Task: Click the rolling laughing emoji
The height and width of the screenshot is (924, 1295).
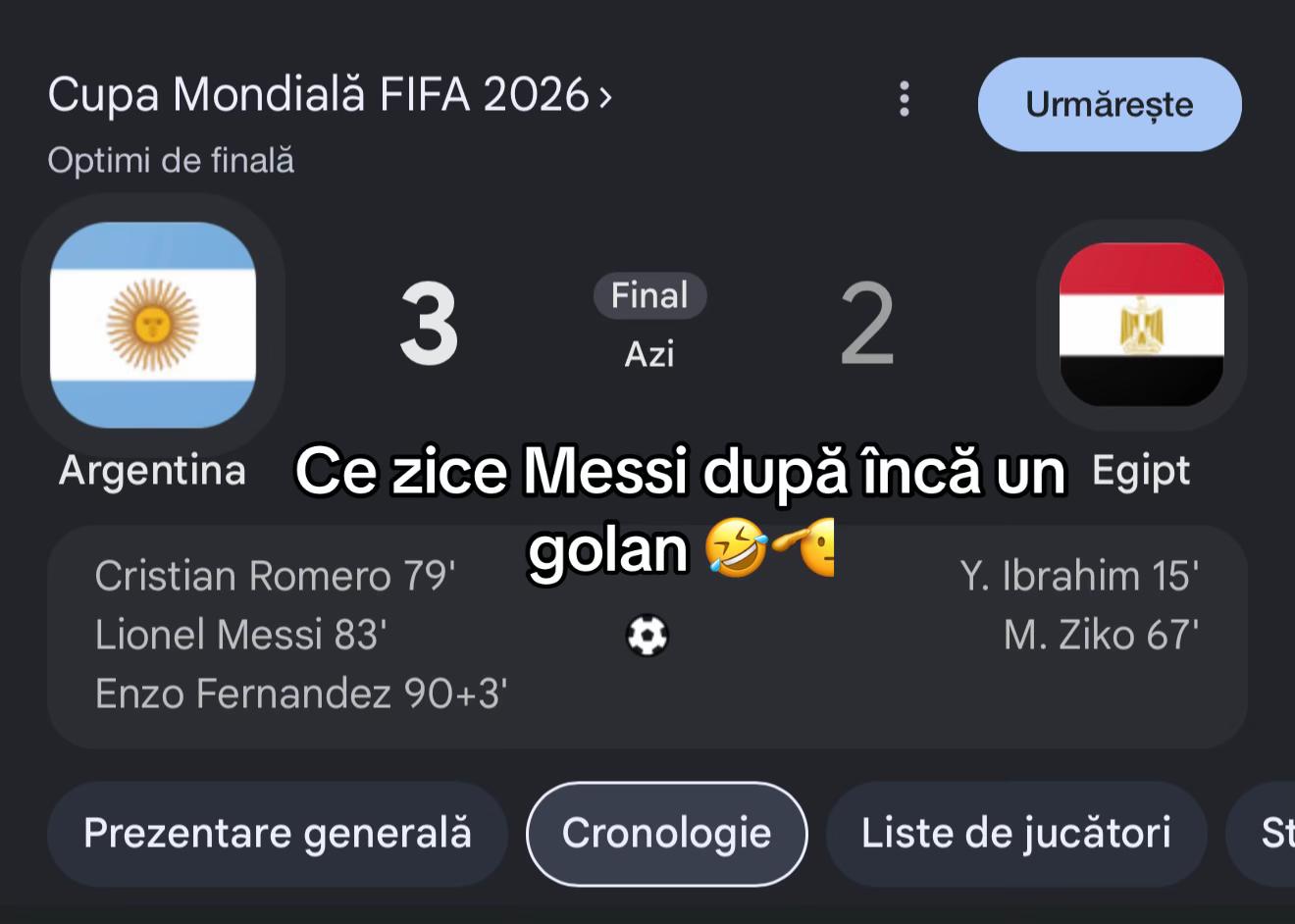Action: pyautogui.click(x=737, y=547)
